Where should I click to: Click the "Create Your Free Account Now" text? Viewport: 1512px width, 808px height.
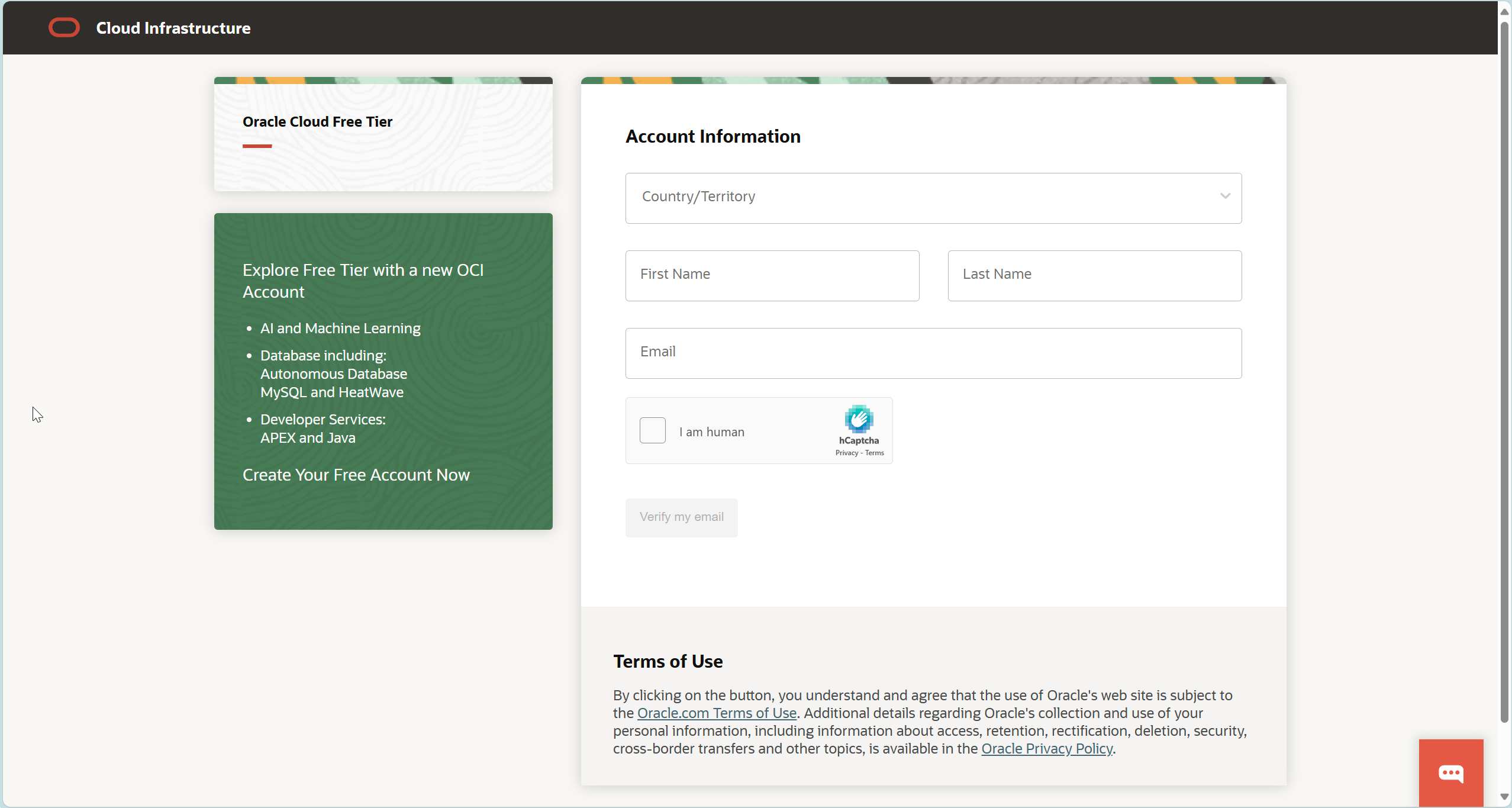click(356, 475)
